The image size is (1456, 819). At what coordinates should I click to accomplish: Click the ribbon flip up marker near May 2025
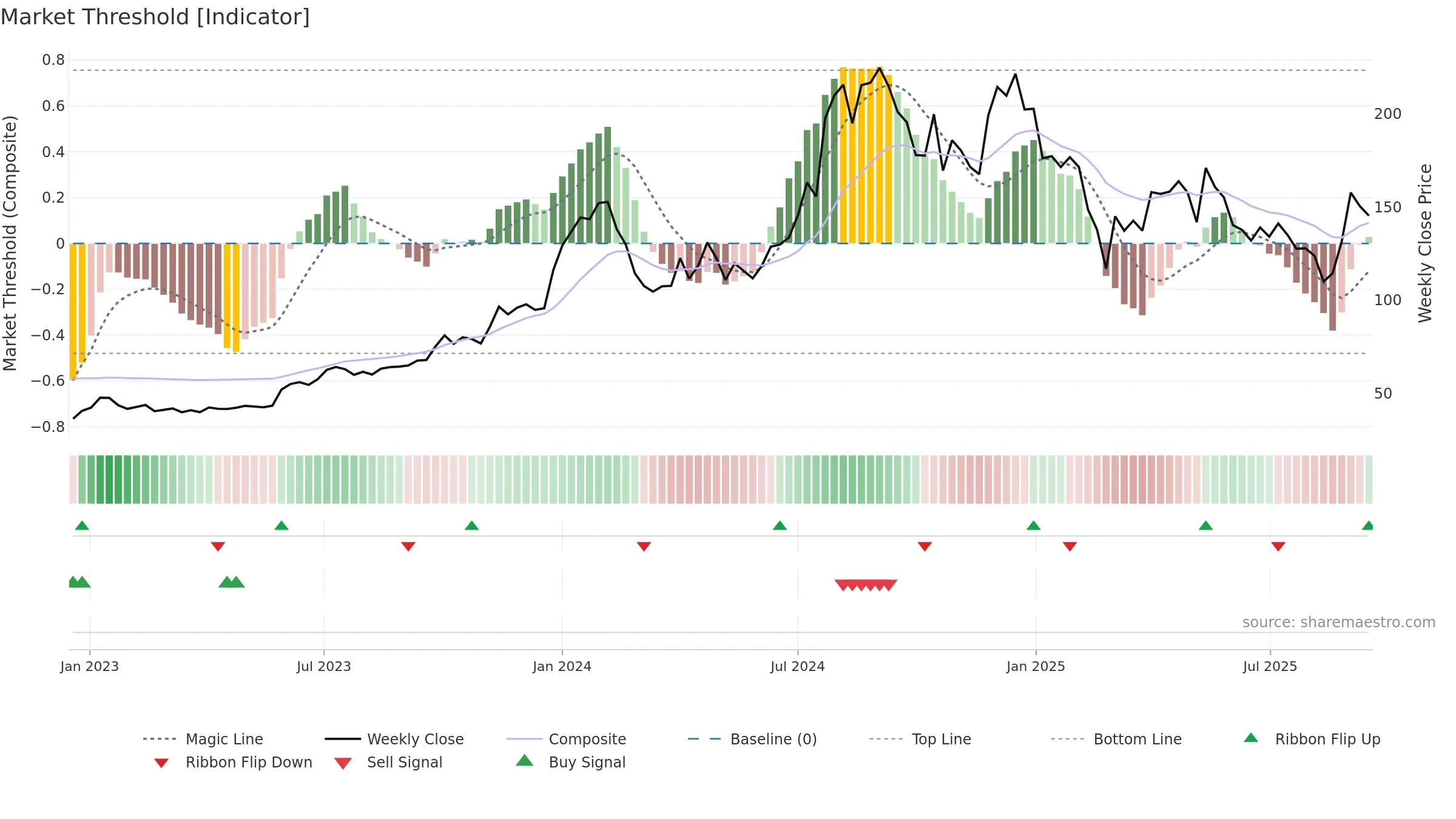click(x=1205, y=525)
